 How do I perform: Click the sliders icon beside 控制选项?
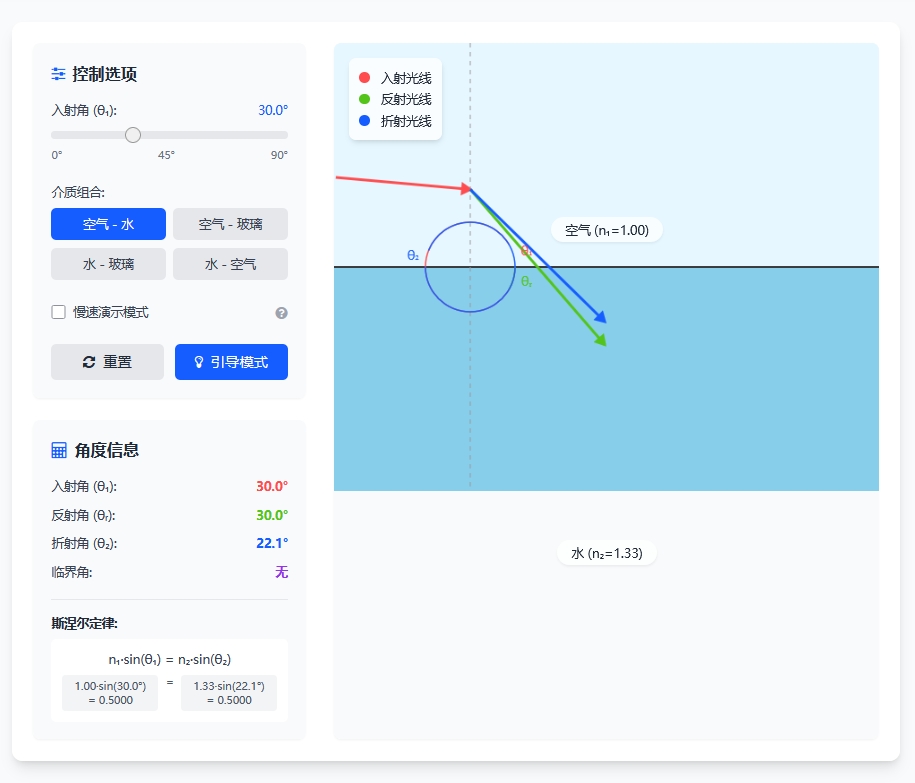pos(58,74)
